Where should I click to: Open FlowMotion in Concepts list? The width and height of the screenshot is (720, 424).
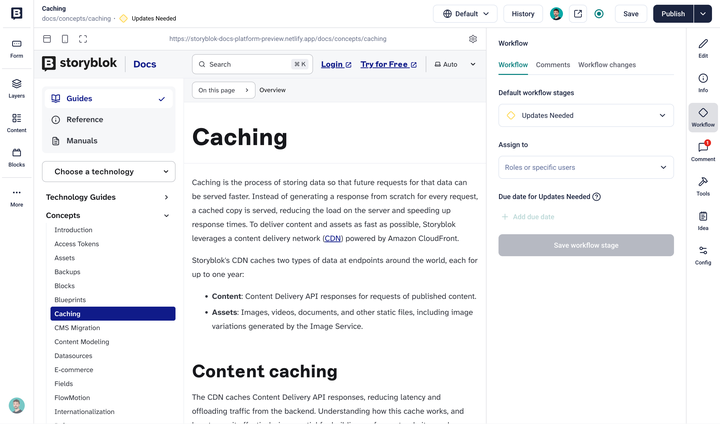(72, 398)
